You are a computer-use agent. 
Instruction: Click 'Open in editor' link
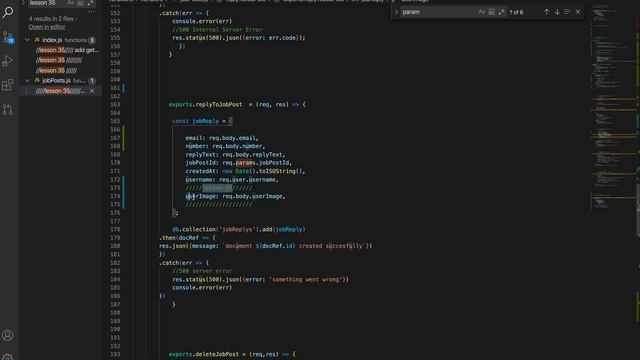click(x=47, y=27)
